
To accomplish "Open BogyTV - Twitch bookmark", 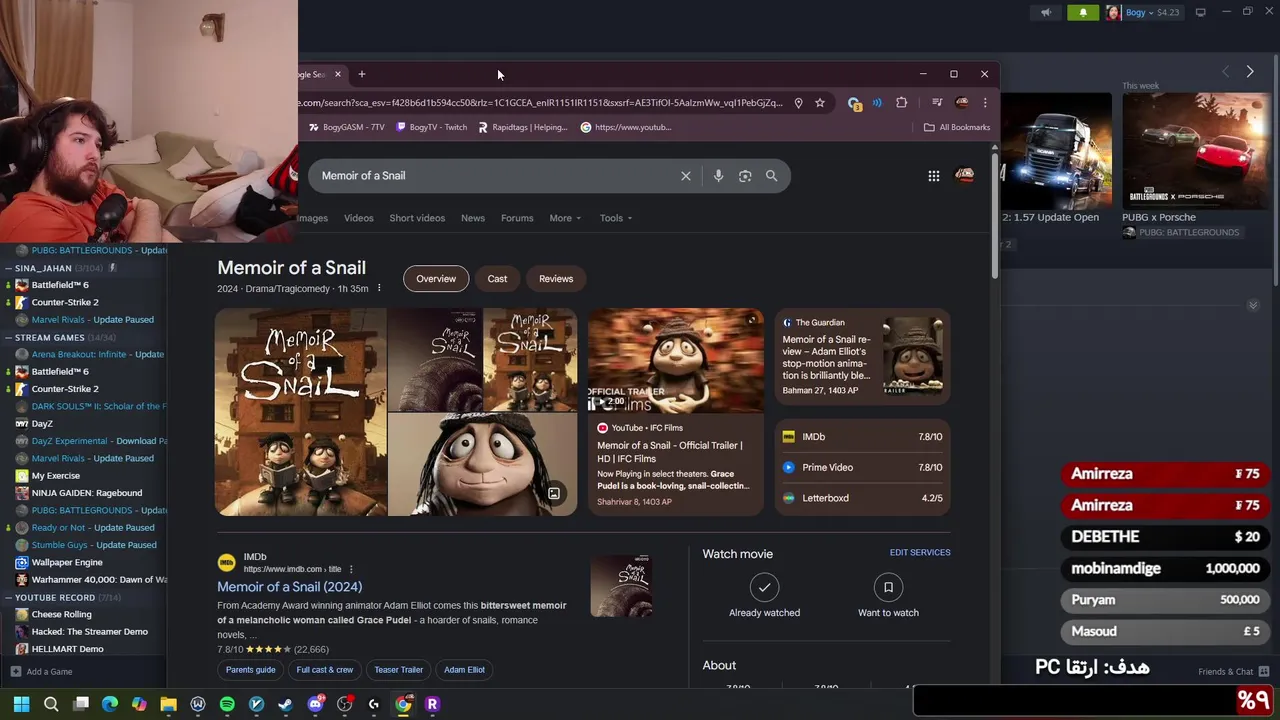I will (x=432, y=127).
